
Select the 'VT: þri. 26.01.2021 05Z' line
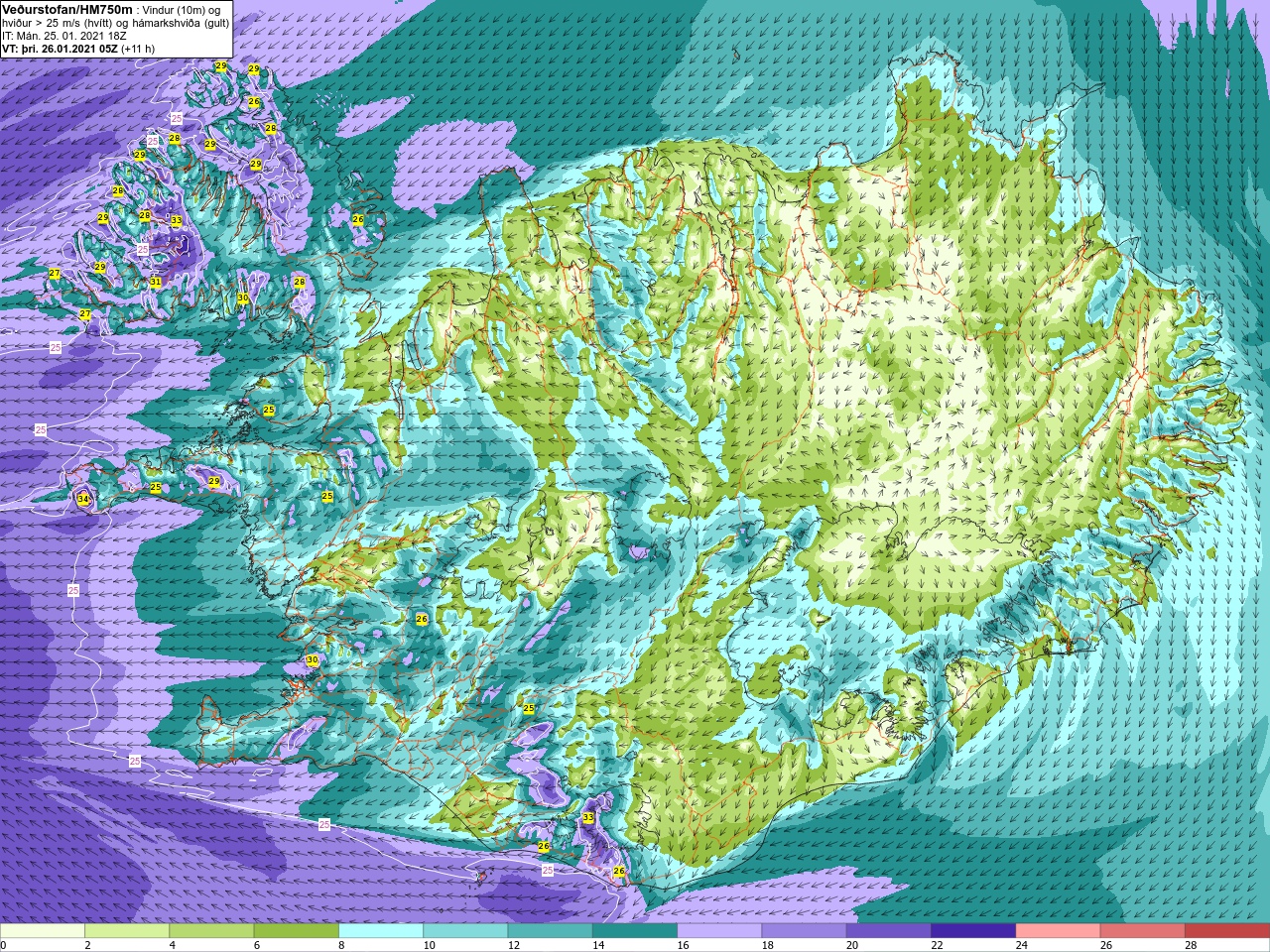60,49
